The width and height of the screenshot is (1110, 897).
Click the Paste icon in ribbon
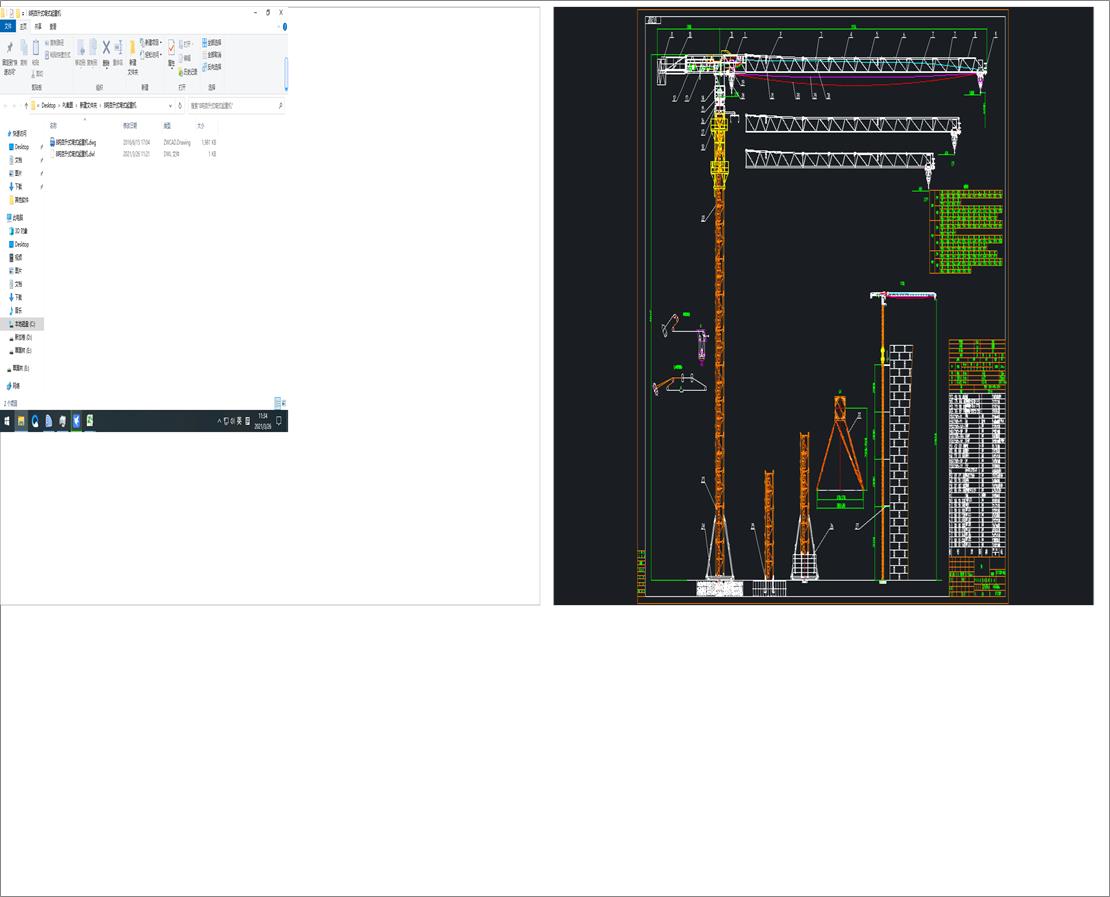[35, 48]
